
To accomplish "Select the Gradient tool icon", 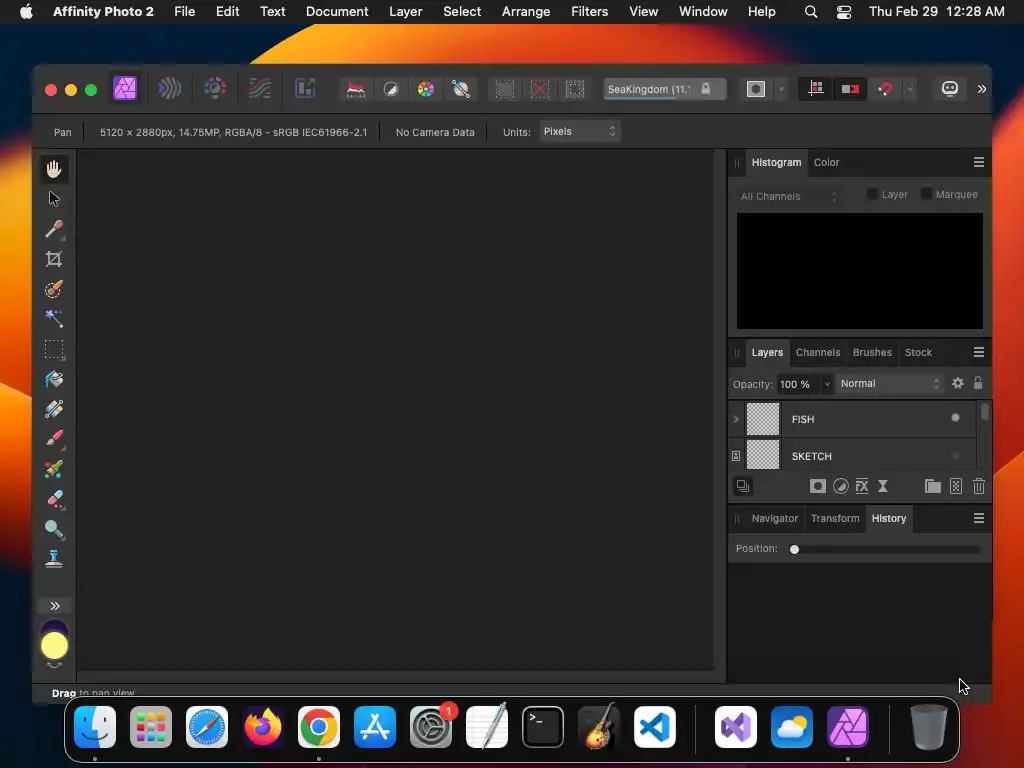I will pos(54,409).
